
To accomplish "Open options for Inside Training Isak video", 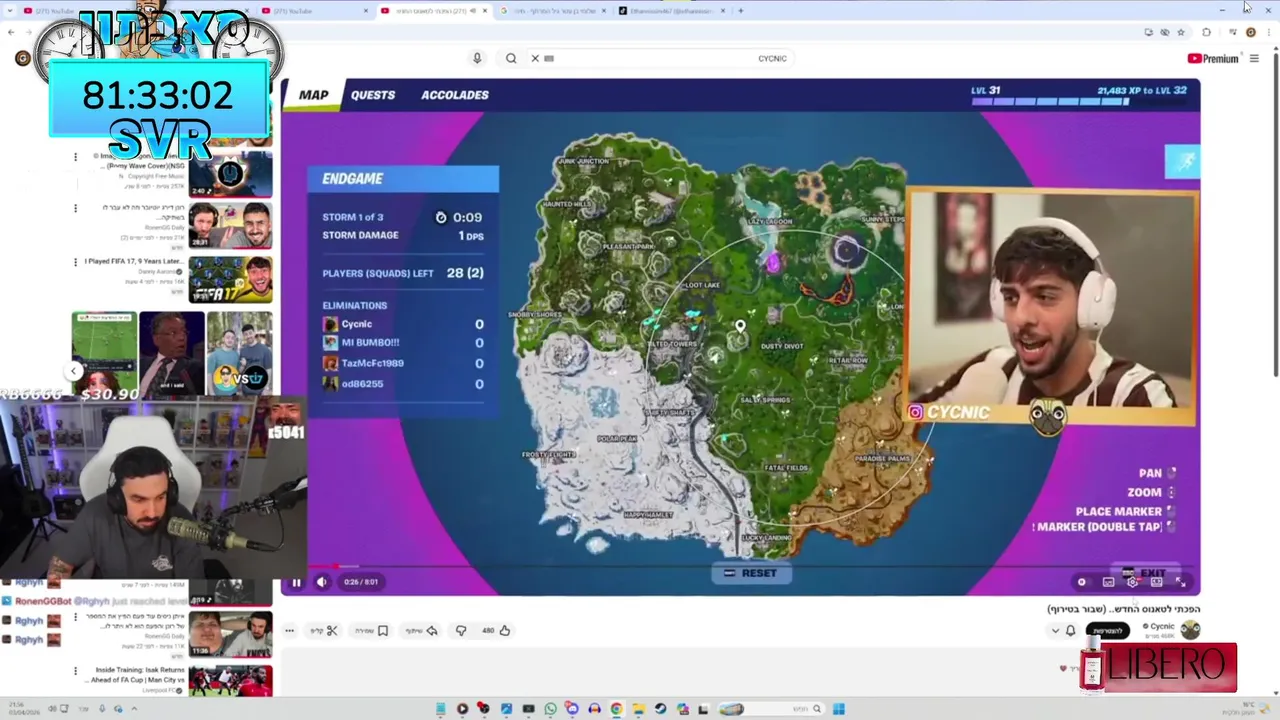I will pos(75,670).
